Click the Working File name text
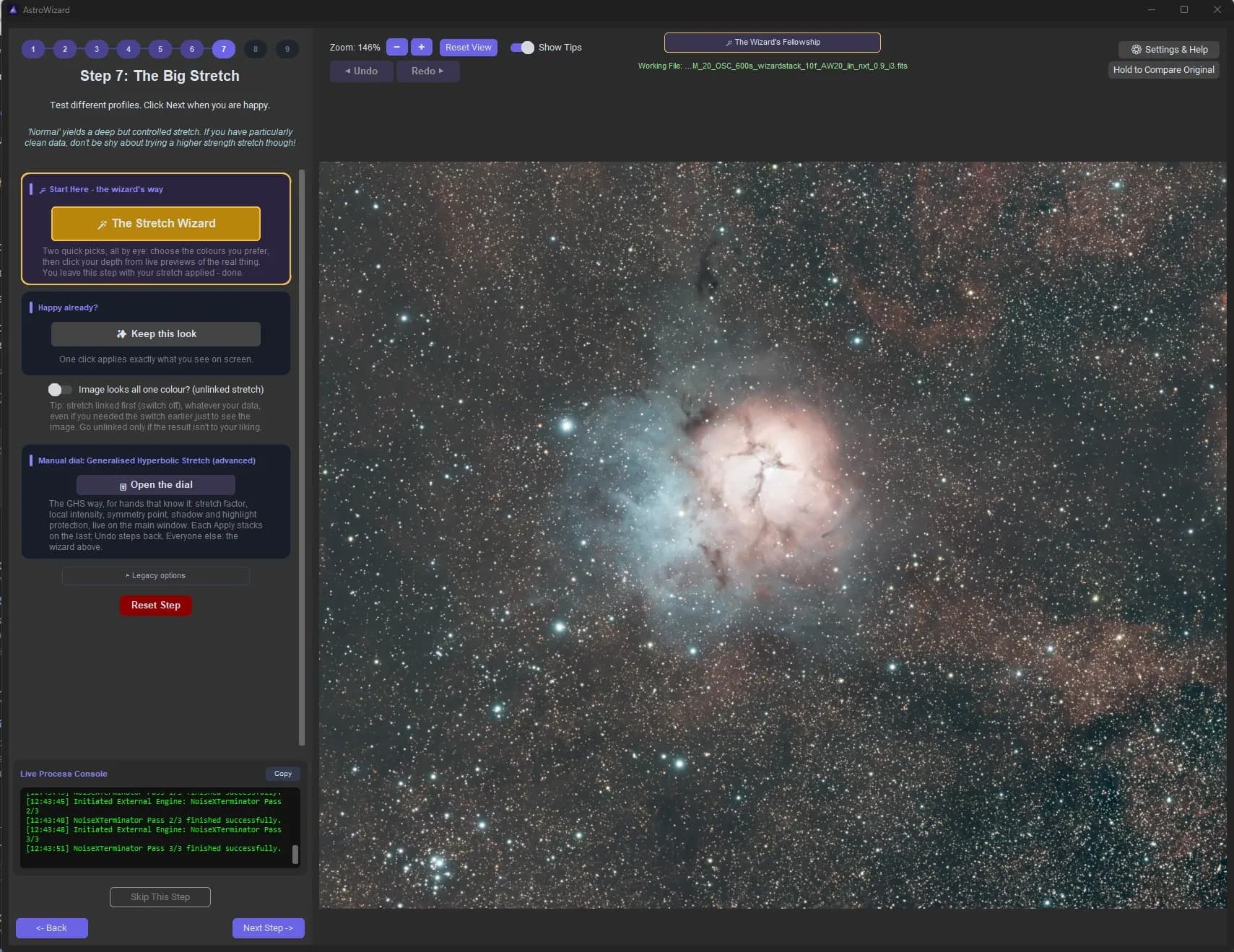This screenshot has height=952, width=1234. (773, 66)
